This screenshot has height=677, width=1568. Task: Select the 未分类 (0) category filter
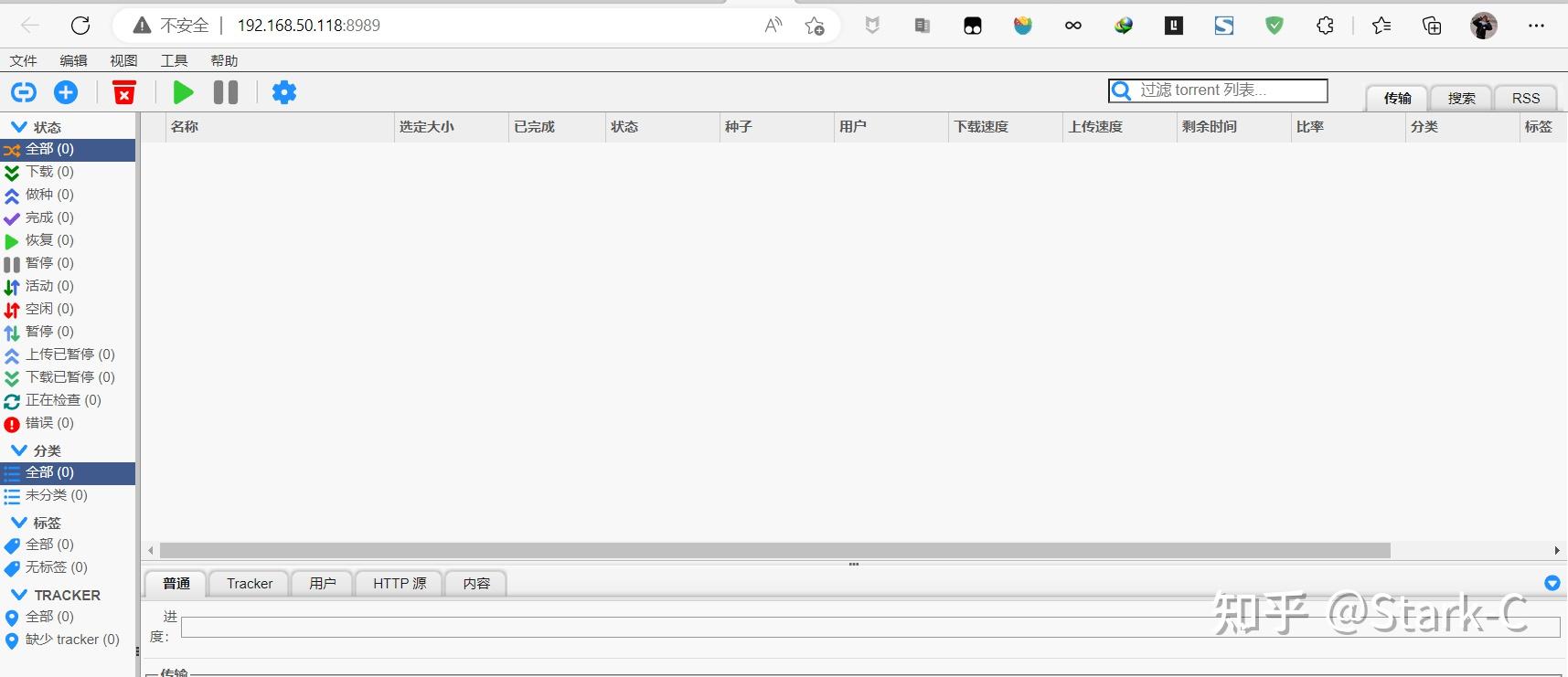pos(68,495)
